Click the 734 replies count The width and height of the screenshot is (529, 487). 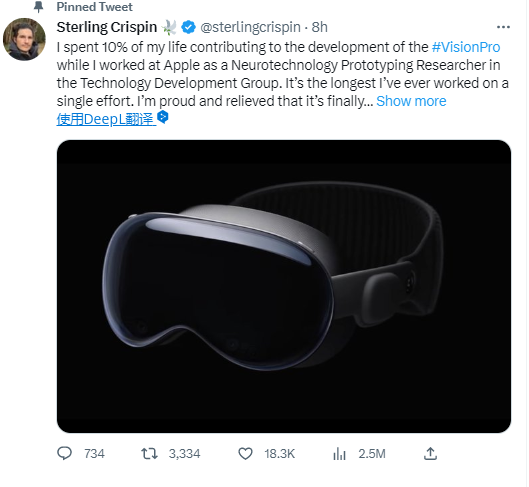(x=94, y=454)
